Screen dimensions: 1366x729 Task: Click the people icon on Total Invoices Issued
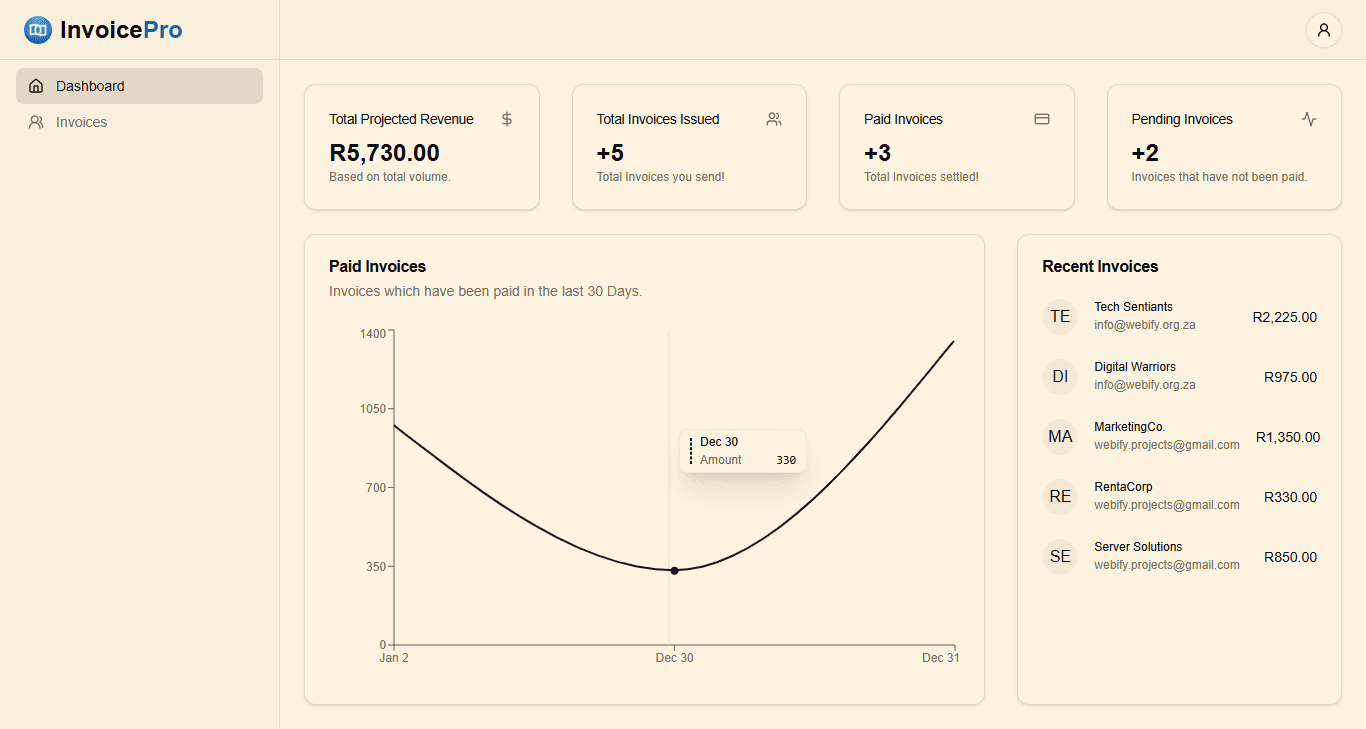[x=774, y=119]
